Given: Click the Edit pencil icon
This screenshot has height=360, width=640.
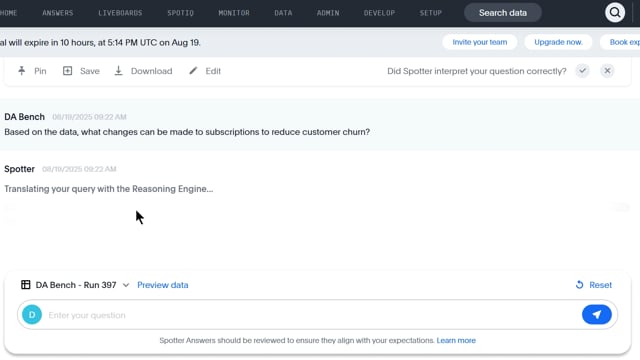Looking at the screenshot, I should [193, 71].
